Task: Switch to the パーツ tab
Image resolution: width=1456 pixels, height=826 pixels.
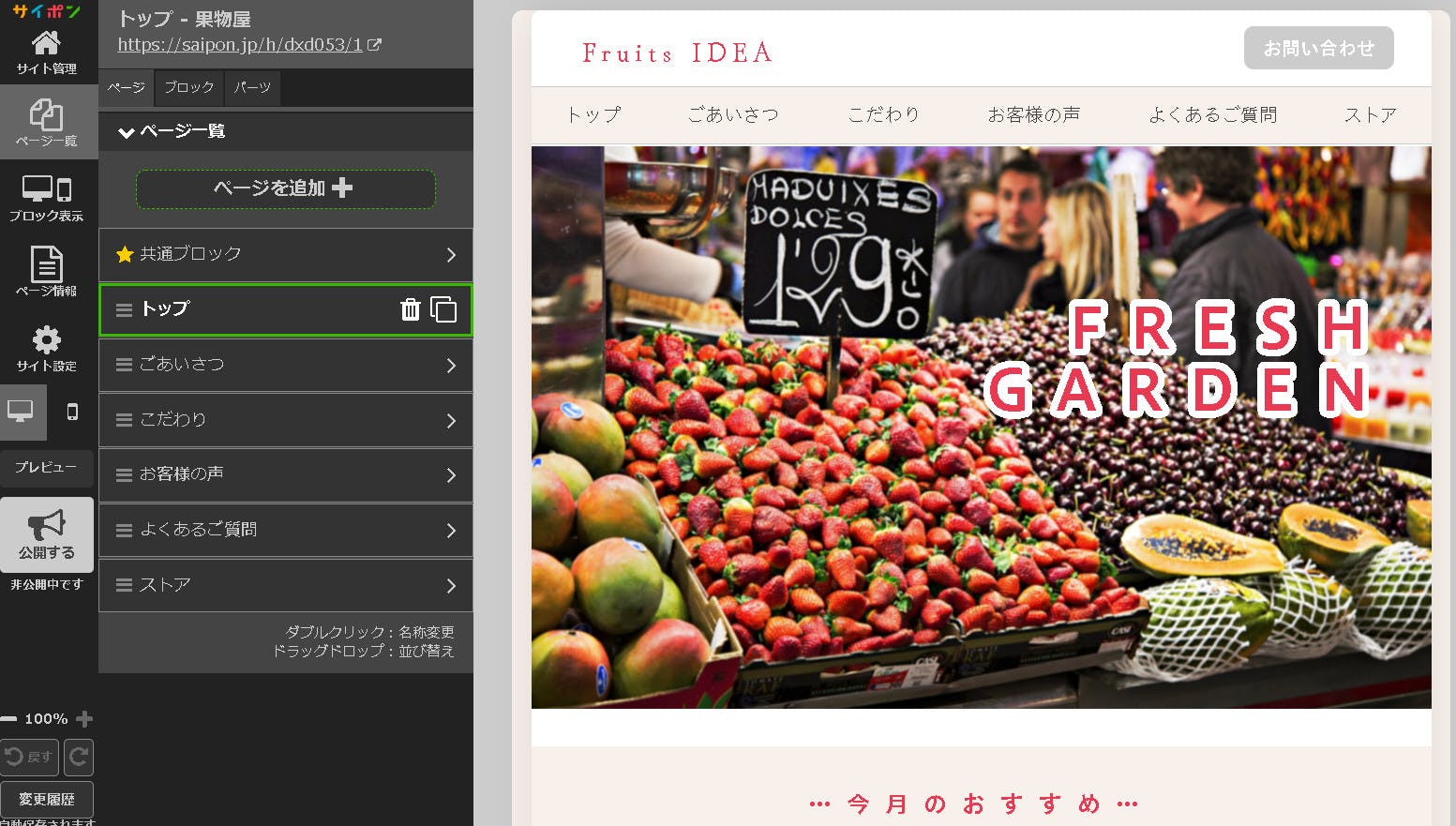Action: click(x=252, y=87)
